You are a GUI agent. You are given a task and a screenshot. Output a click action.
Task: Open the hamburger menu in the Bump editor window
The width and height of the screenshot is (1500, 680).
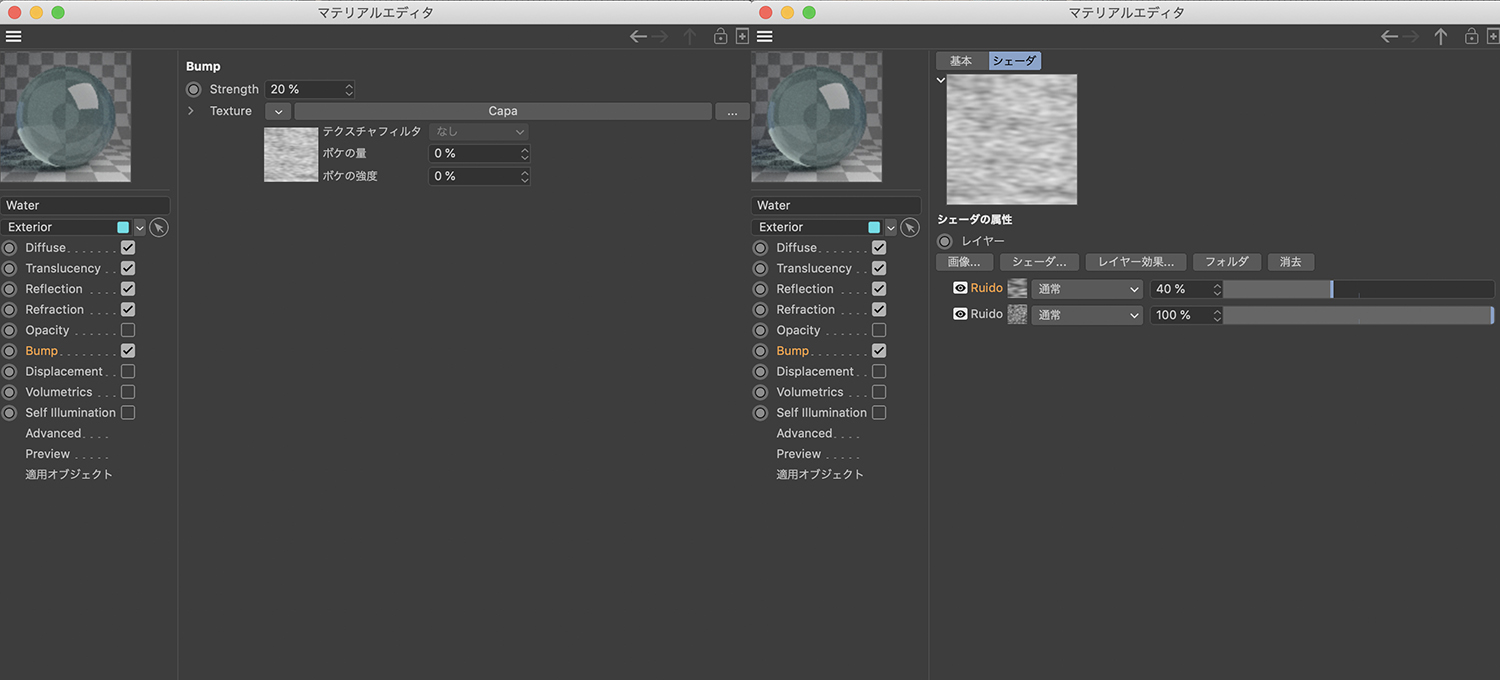point(13,36)
